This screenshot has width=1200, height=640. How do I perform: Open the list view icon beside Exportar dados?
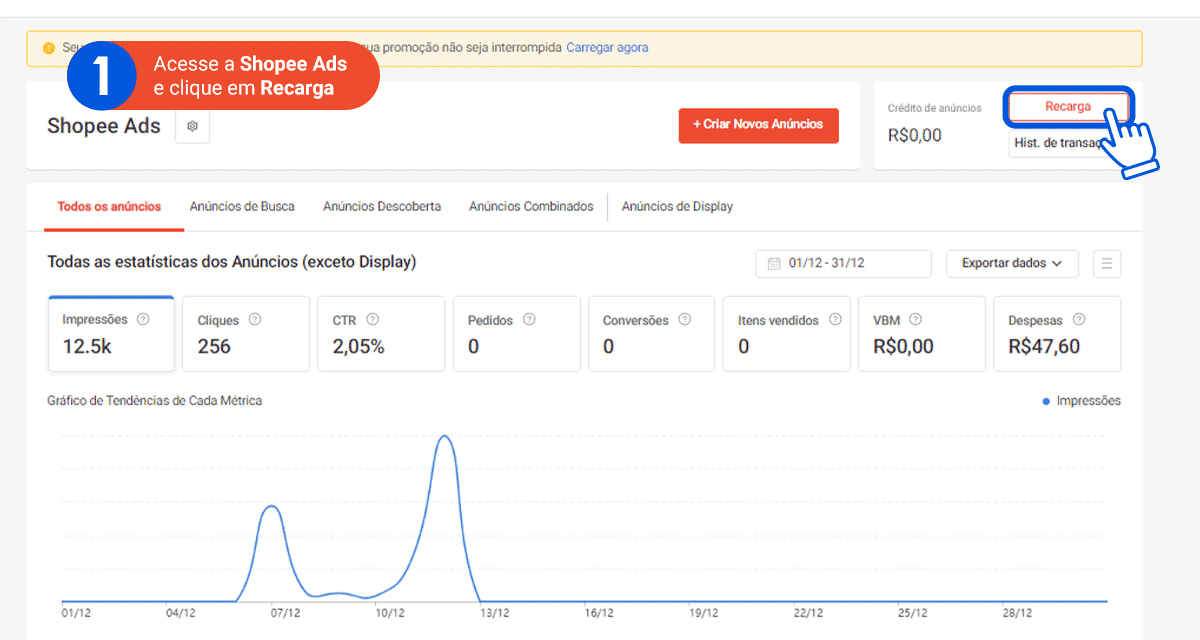tap(1107, 263)
